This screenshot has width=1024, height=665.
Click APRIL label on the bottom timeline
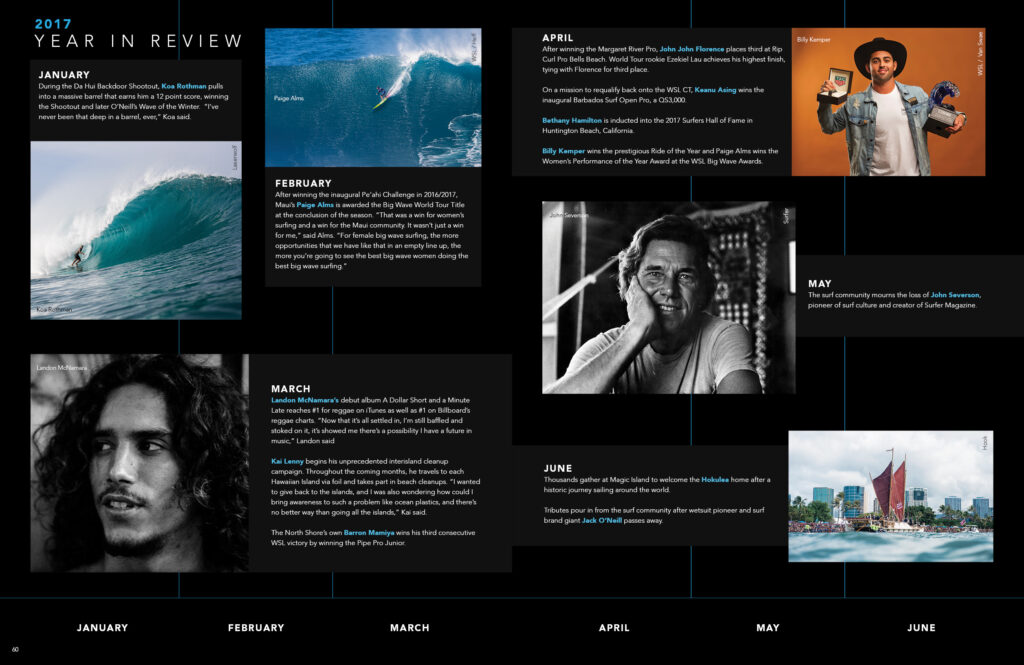click(614, 628)
